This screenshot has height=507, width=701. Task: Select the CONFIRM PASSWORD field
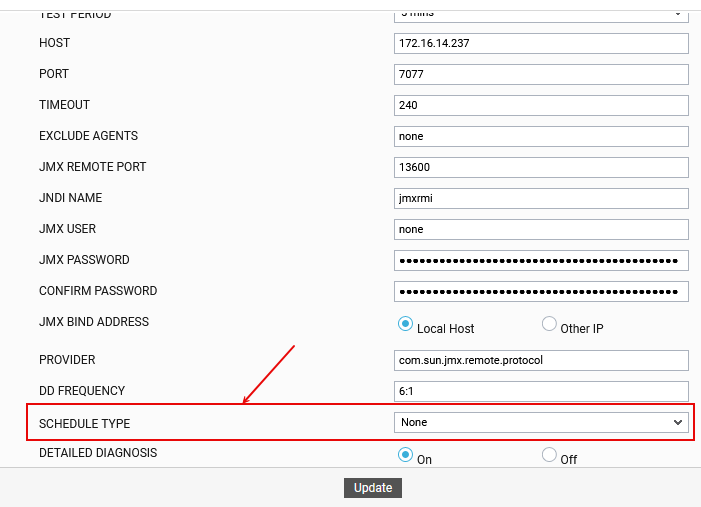coord(541,291)
